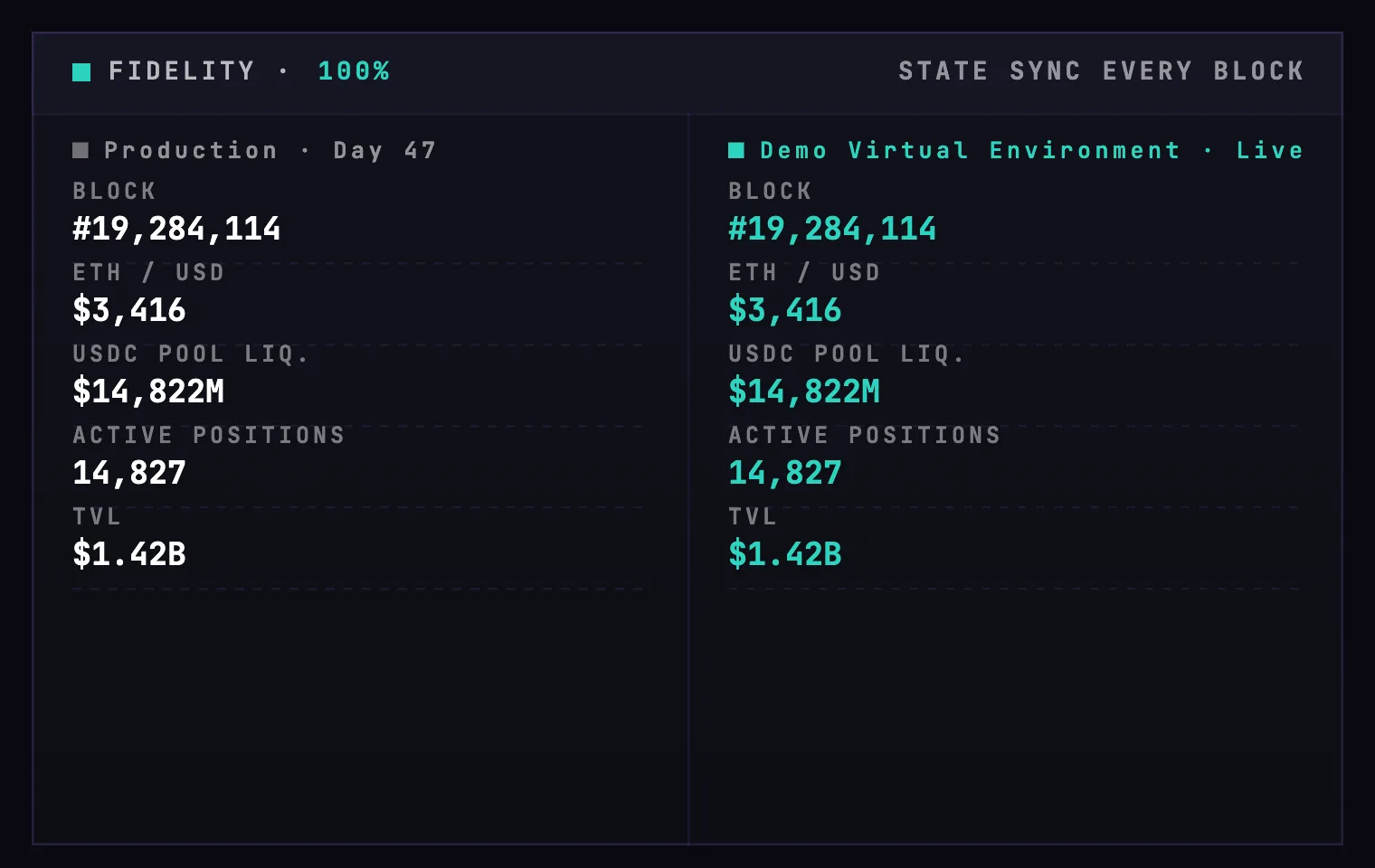Click the Production TVL value $1.42B
Viewport: 1375px width, 868px height.
pos(129,554)
